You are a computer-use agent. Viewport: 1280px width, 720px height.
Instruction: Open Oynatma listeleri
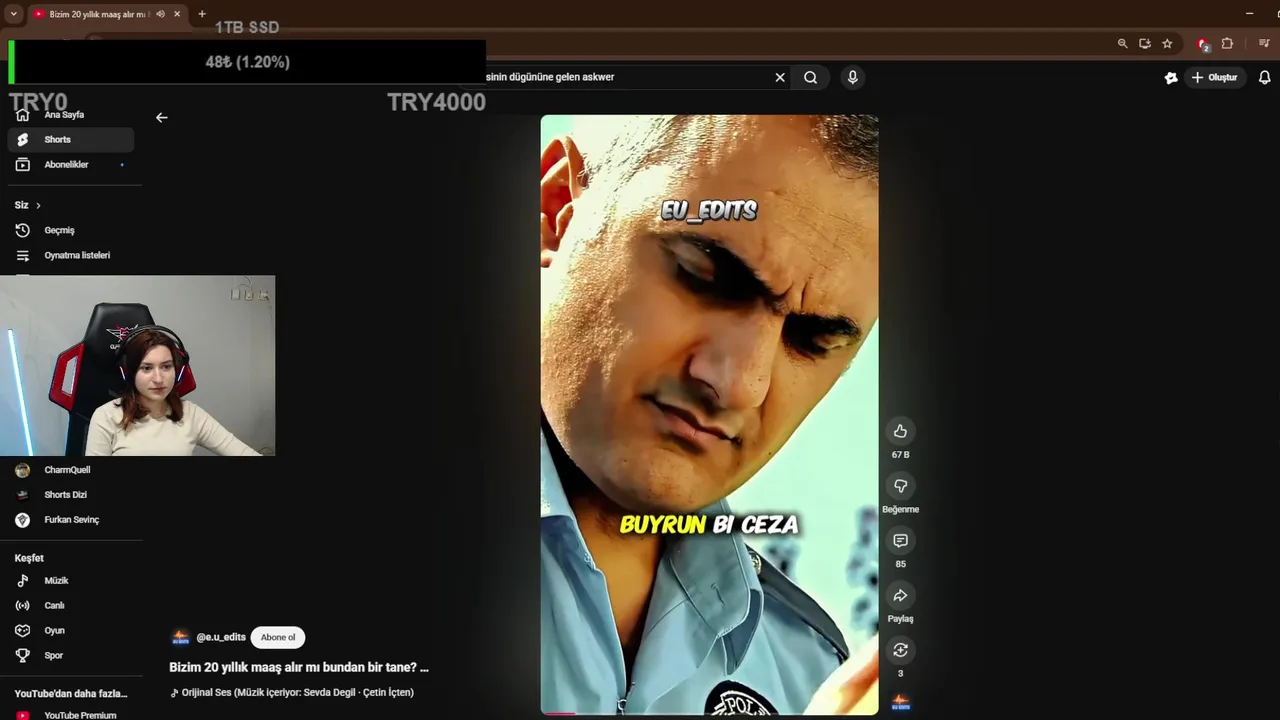[70, 255]
